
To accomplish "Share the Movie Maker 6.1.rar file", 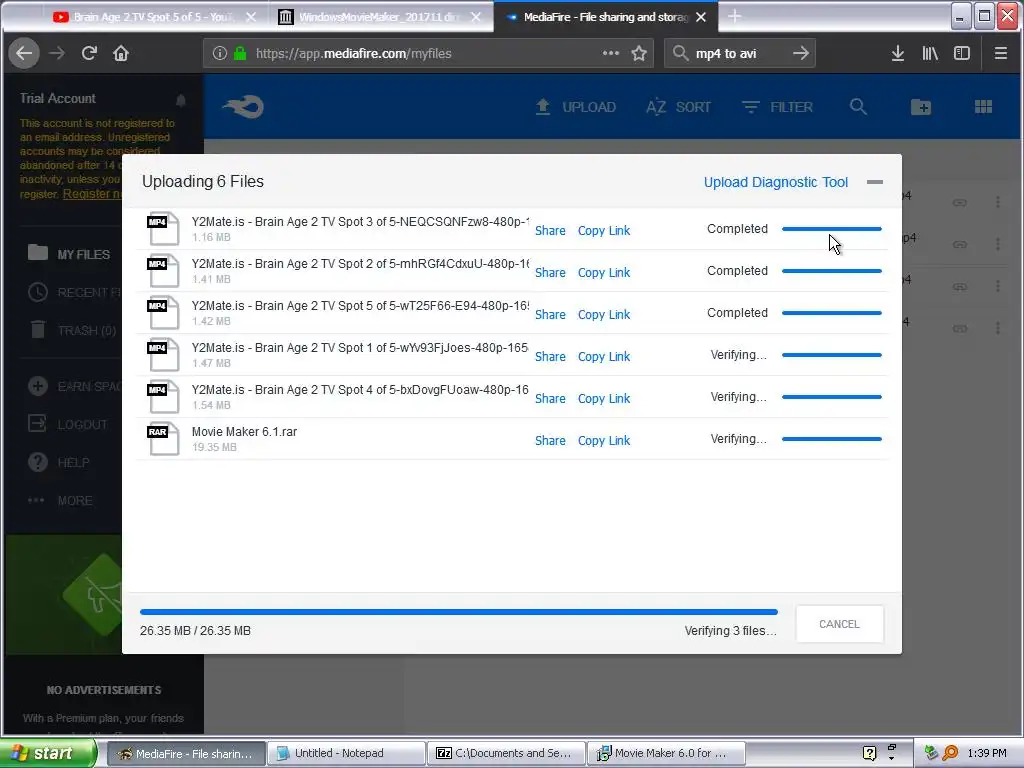I will [550, 440].
